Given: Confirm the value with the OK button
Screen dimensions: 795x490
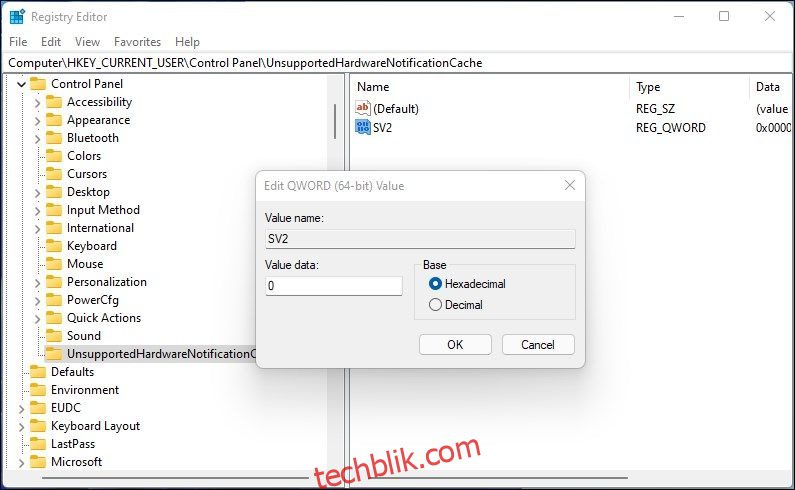Looking at the screenshot, I should pos(455,344).
